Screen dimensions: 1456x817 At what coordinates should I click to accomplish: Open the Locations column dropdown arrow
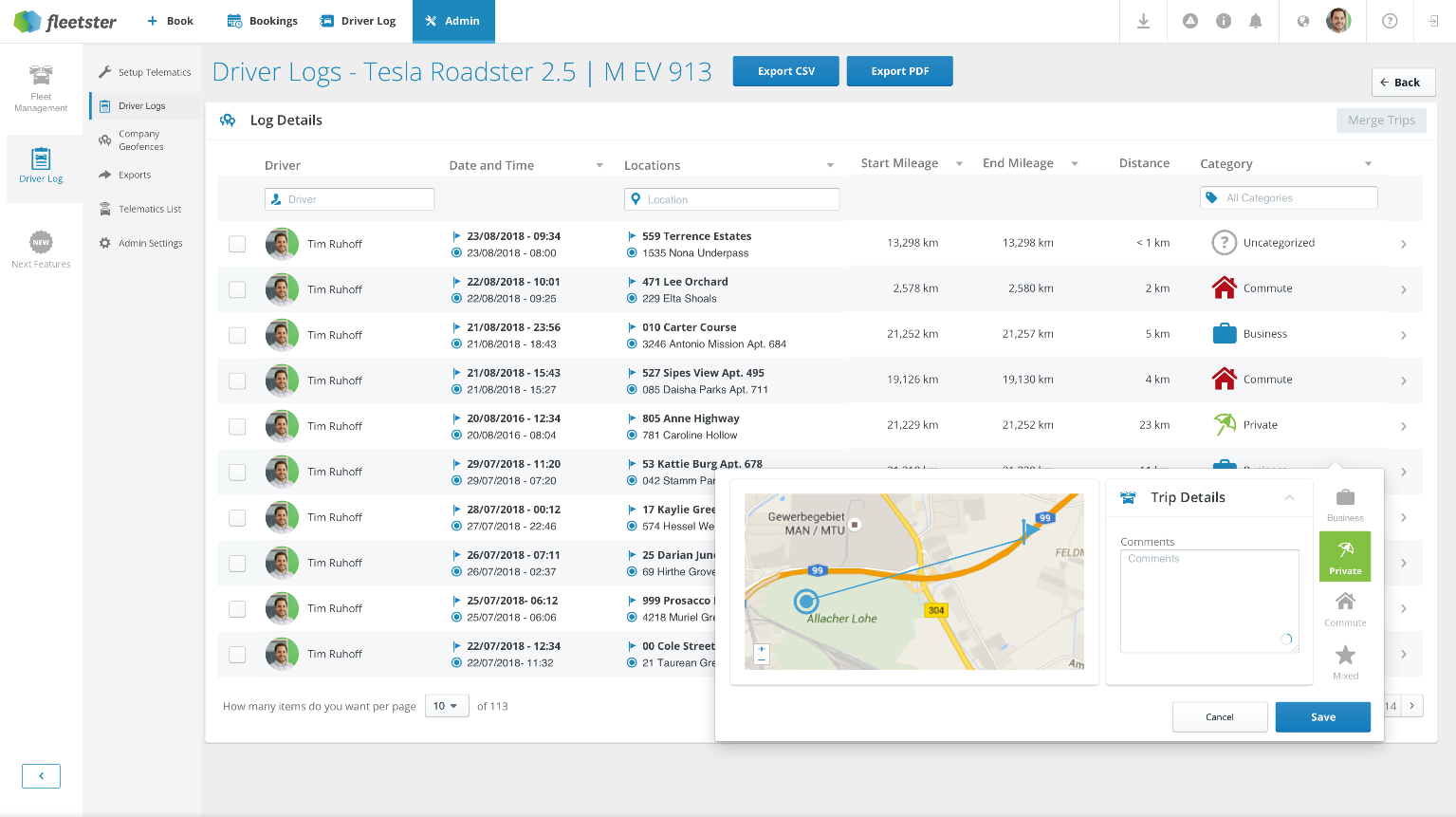(830, 165)
